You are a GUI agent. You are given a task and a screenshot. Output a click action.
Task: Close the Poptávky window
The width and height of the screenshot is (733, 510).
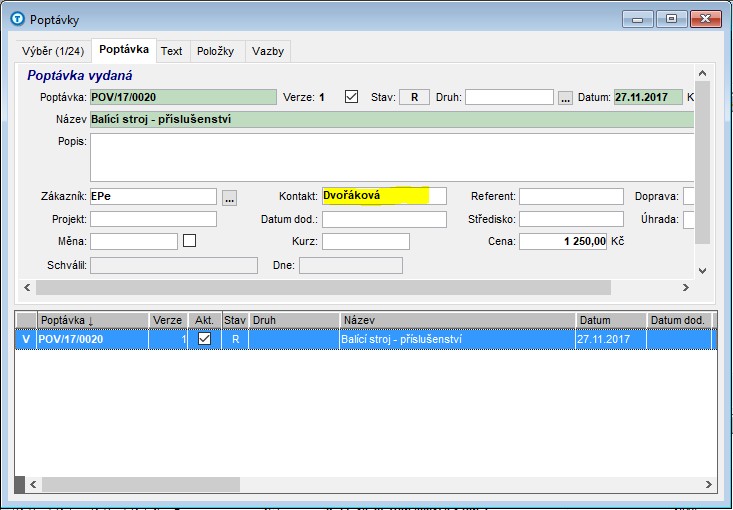pyautogui.click(x=705, y=19)
